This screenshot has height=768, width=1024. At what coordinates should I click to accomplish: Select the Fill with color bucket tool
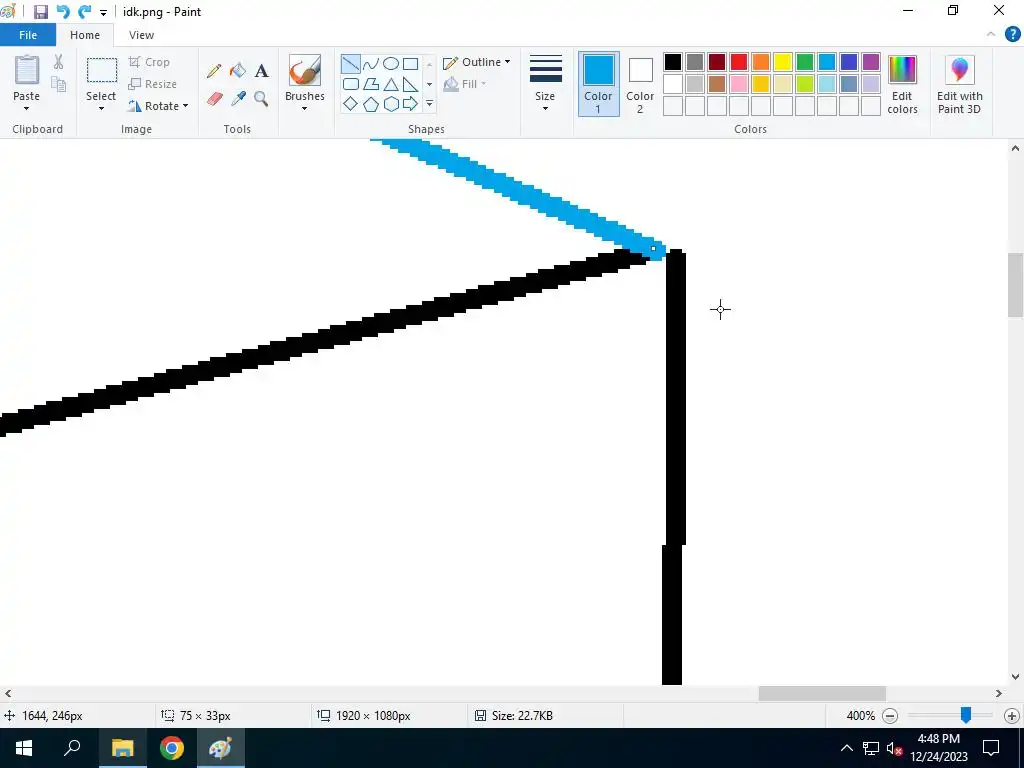click(x=238, y=71)
